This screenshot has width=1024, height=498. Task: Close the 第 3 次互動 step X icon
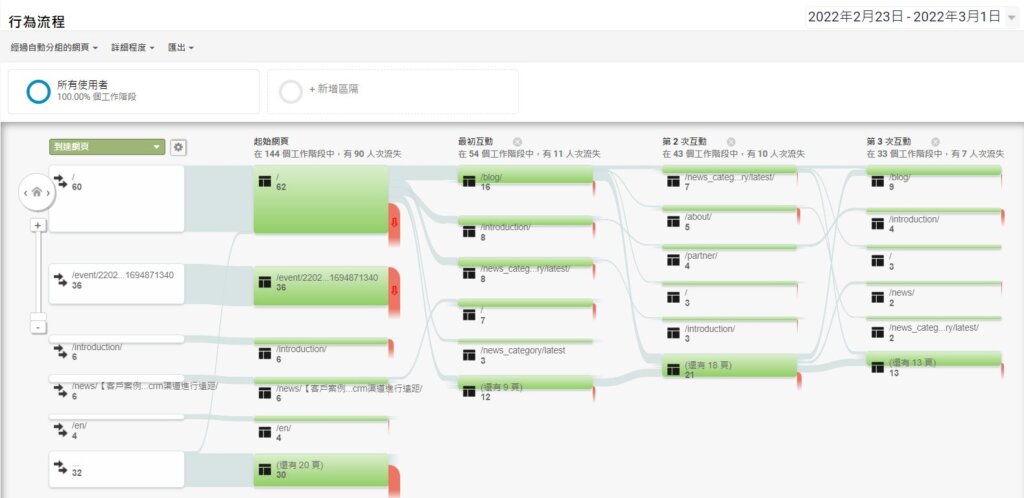tap(935, 142)
